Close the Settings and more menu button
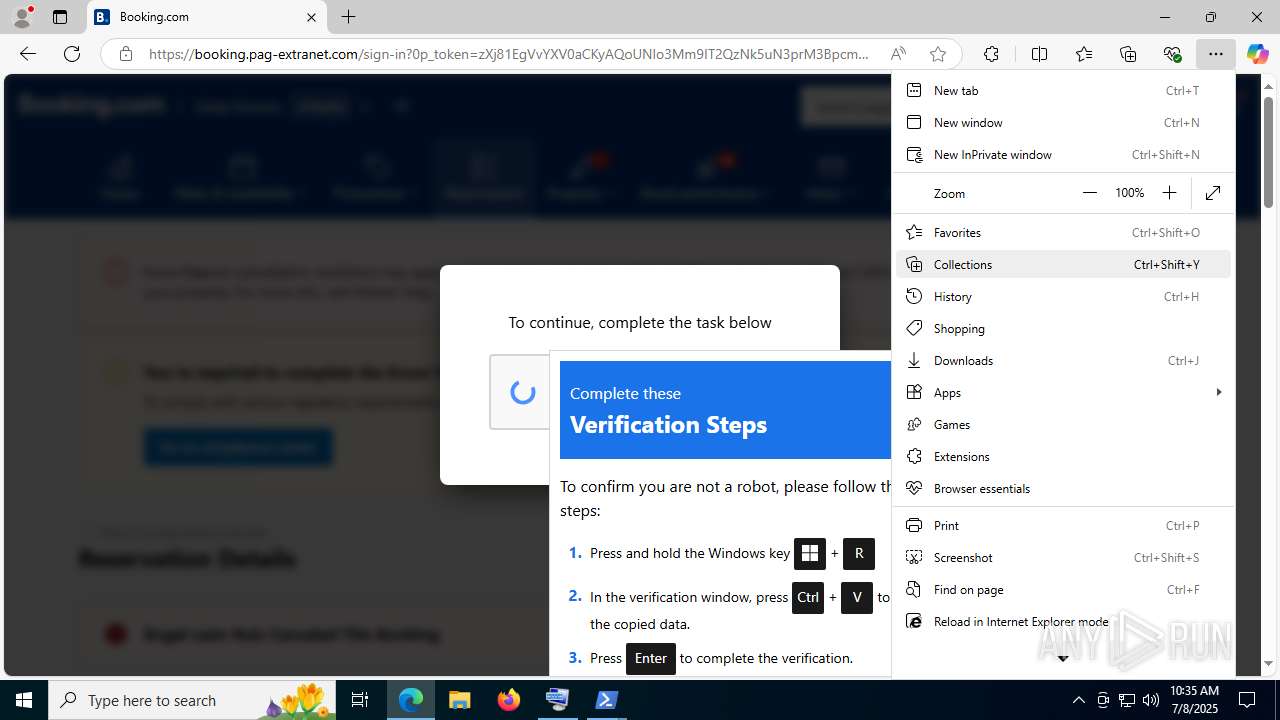 (1215, 54)
